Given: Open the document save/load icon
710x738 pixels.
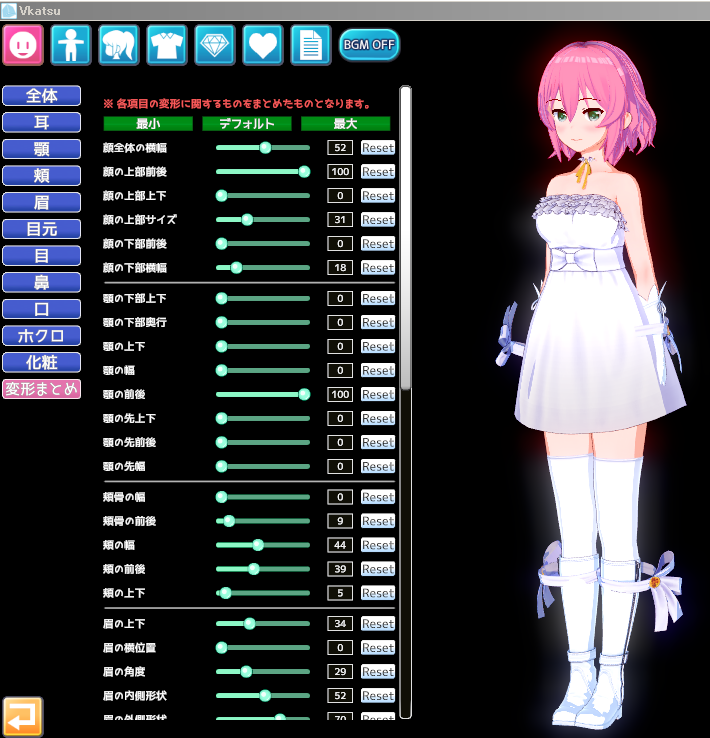Looking at the screenshot, I should coord(310,45).
